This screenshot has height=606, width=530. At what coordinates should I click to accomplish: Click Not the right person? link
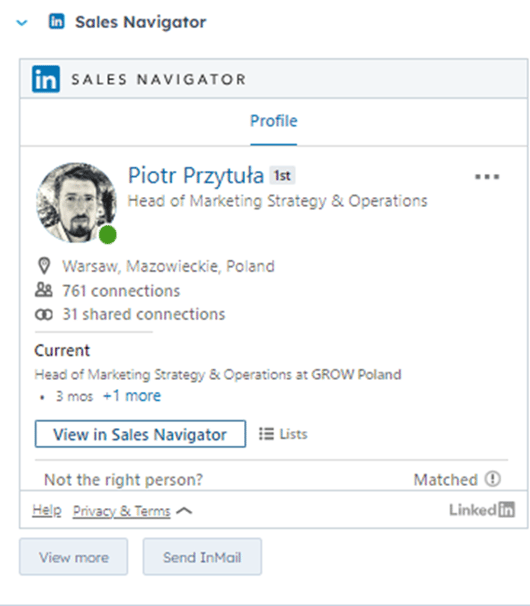point(123,480)
